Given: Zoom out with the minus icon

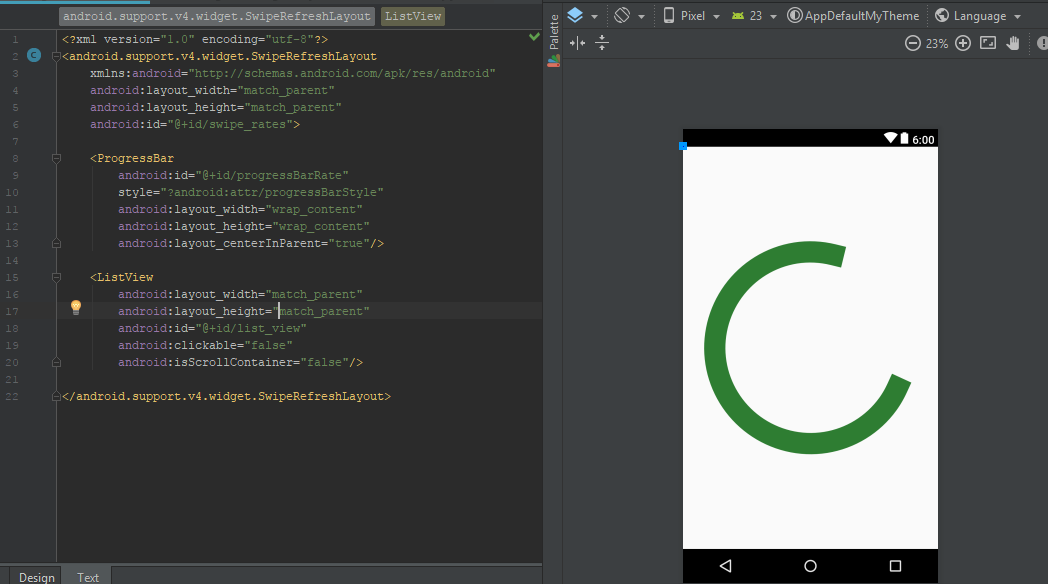Looking at the screenshot, I should point(912,43).
